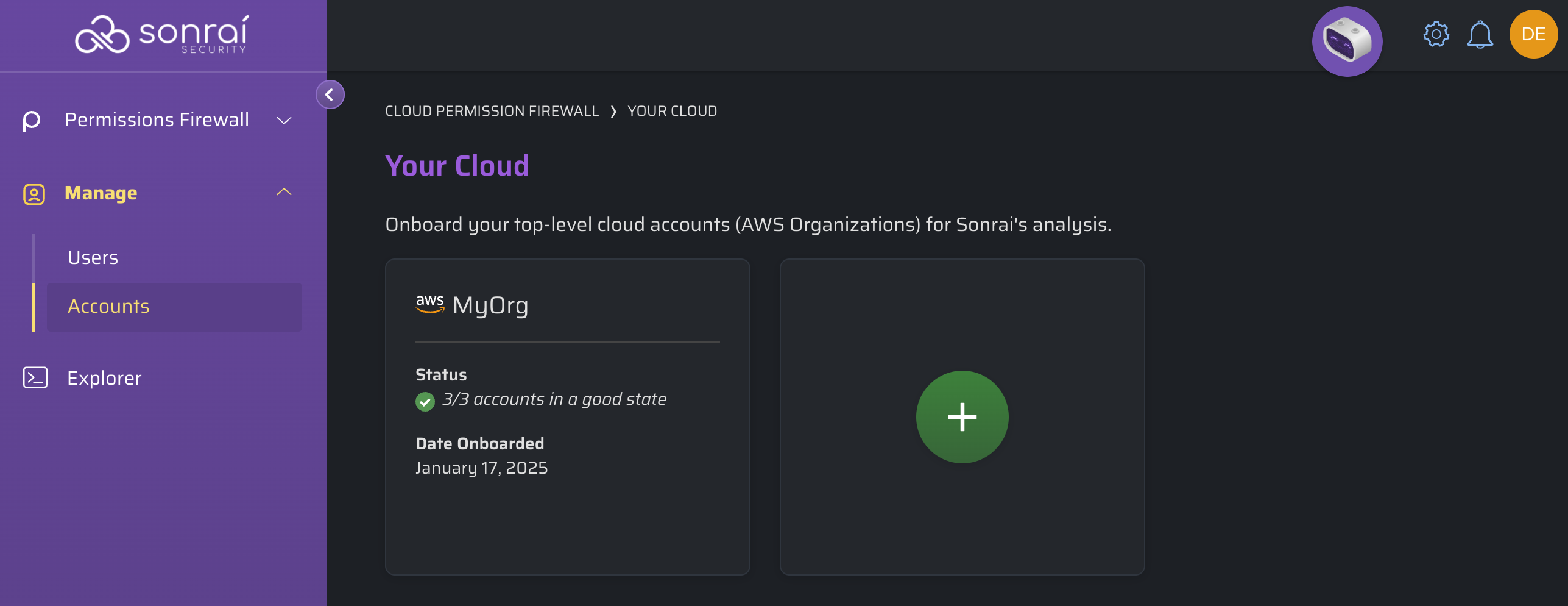Open settings via the gear icon

(1436, 34)
